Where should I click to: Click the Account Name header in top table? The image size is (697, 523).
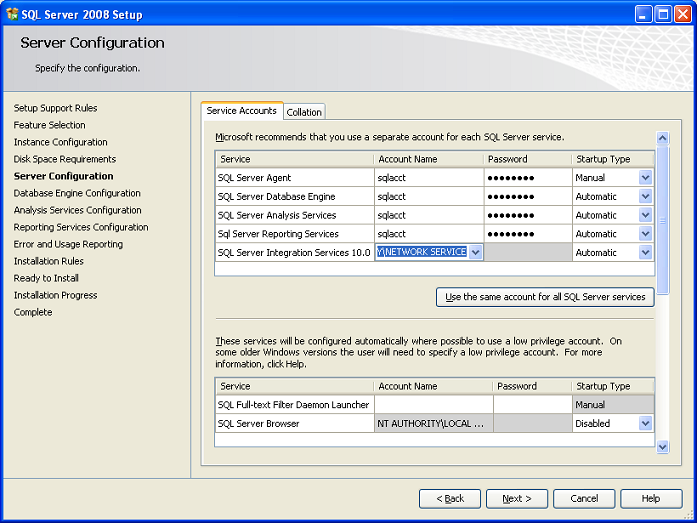(429, 159)
